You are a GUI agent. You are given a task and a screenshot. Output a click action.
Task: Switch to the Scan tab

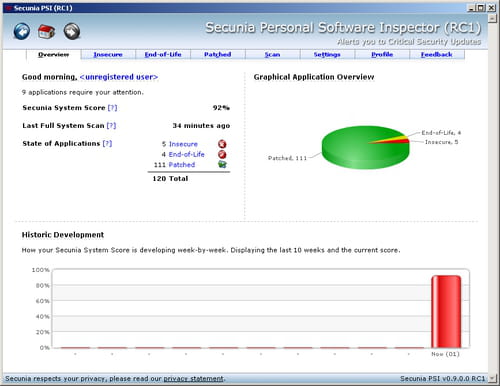tap(272, 54)
